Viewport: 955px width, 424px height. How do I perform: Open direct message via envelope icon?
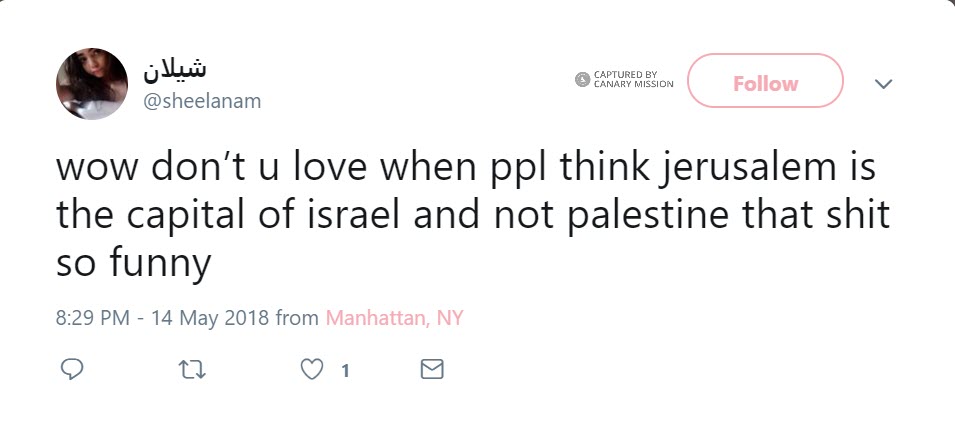tap(432, 370)
